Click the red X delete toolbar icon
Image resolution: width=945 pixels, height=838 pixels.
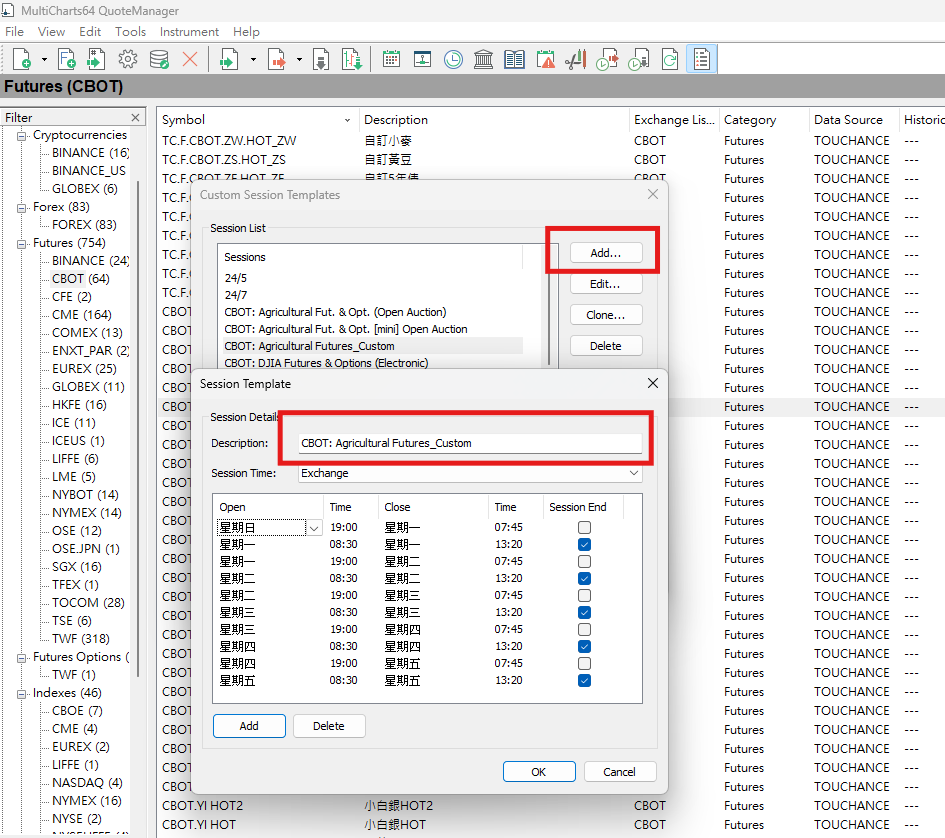pyautogui.click(x=189, y=60)
